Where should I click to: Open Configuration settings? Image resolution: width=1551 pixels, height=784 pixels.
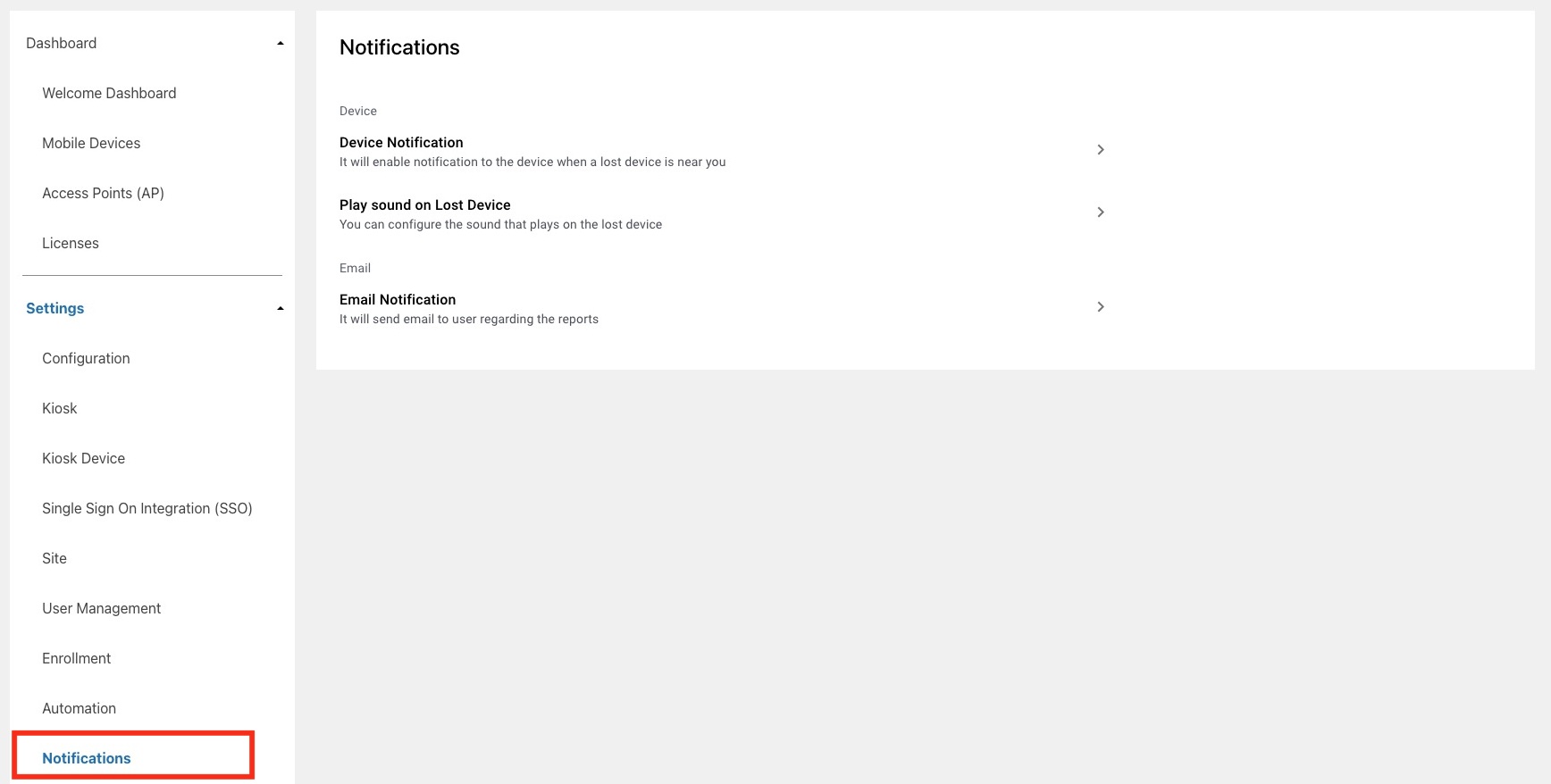coord(86,358)
